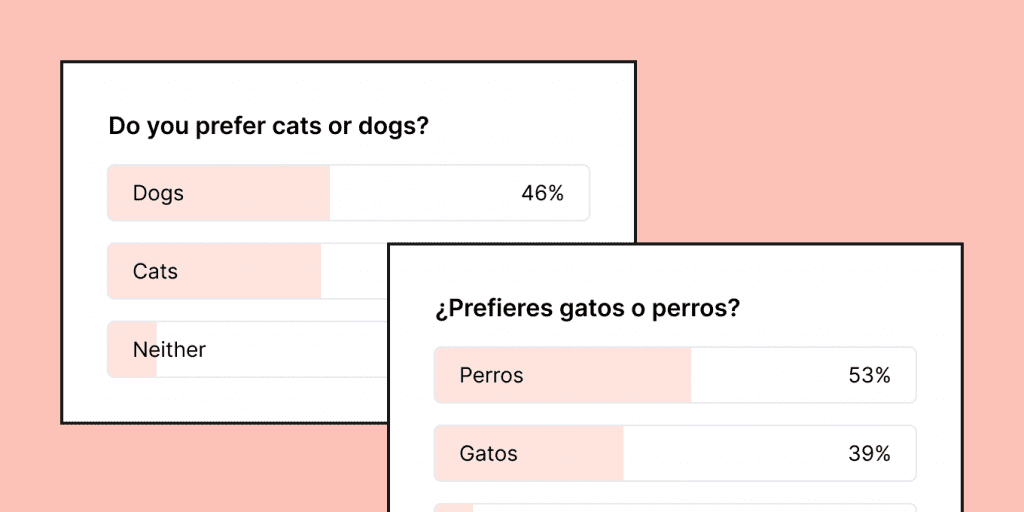The height and width of the screenshot is (512, 1024).
Task: Click the 53% result on Perros
Action: tap(868, 376)
